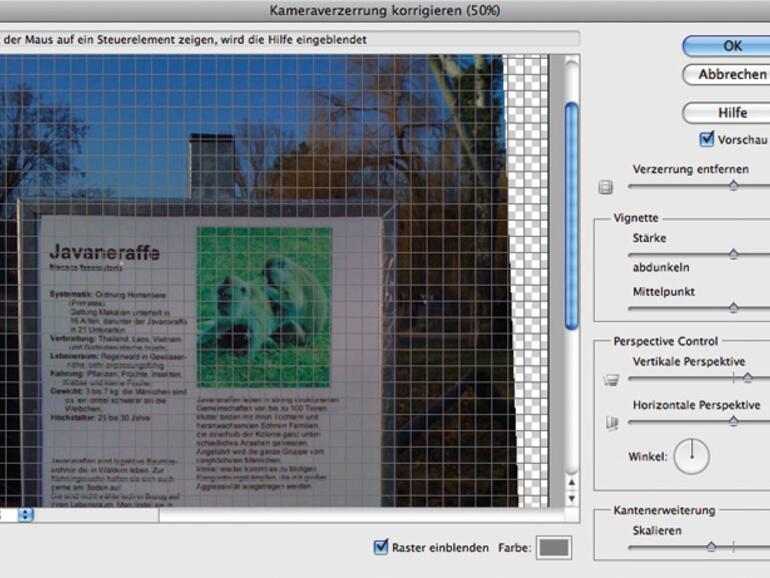Click the vertical preview scrollbar thumb
This screenshot has height=578, width=770.
(x=571, y=216)
